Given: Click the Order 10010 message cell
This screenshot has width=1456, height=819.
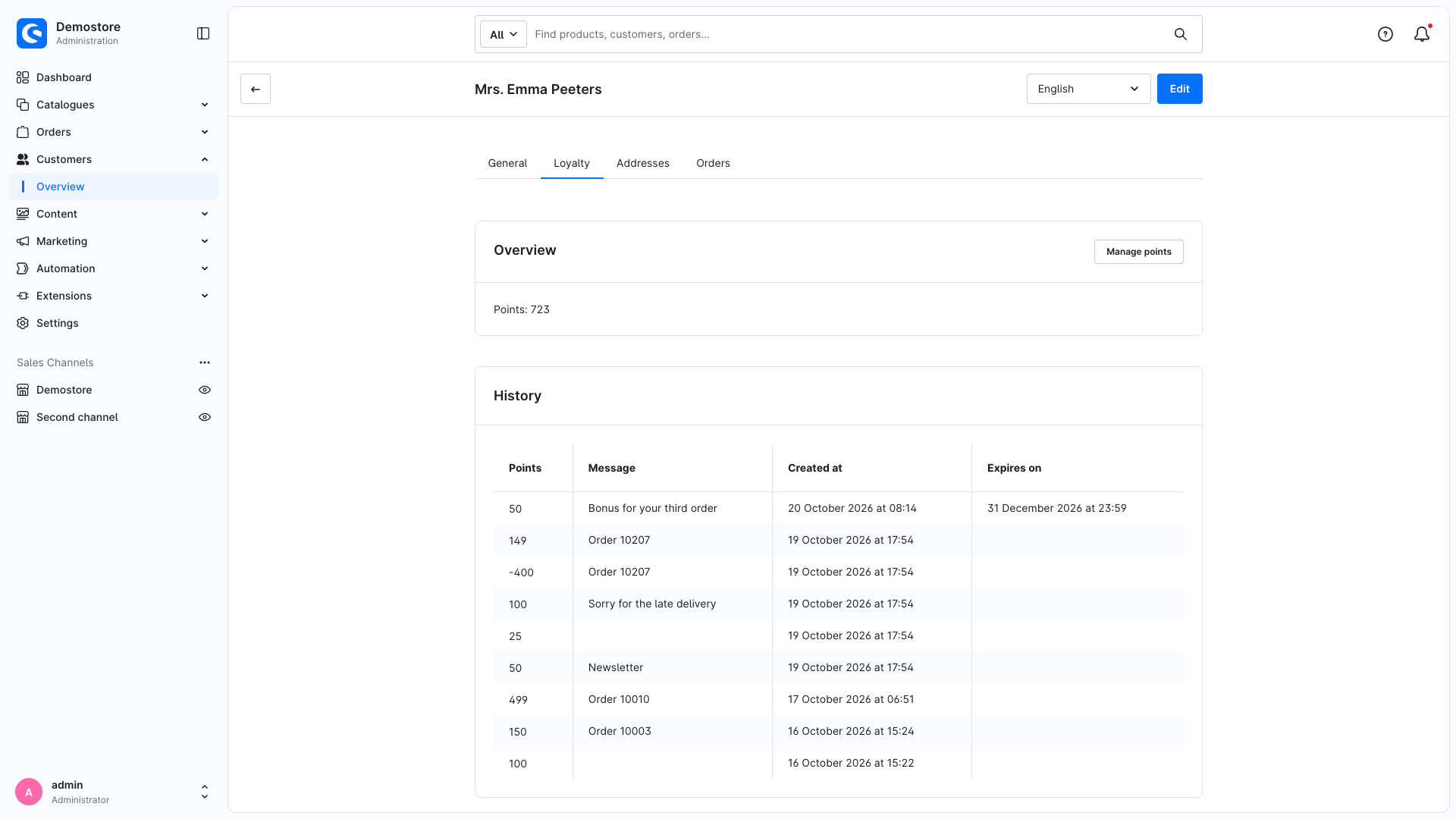Looking at the screenshot, I should (673, 699).
